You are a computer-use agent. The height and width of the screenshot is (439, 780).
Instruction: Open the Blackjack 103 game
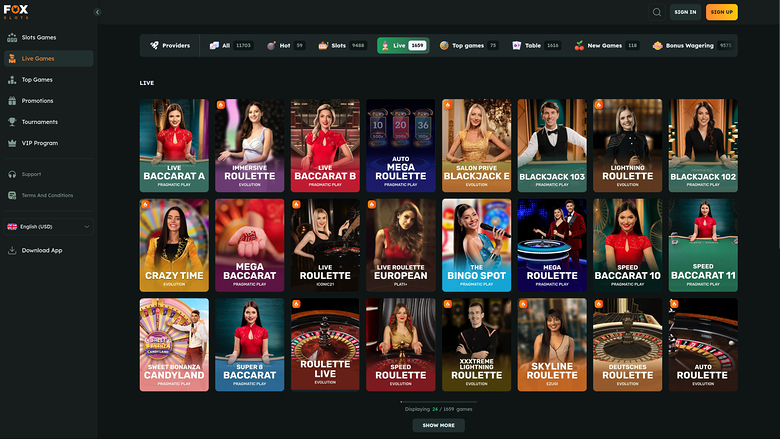552,145
